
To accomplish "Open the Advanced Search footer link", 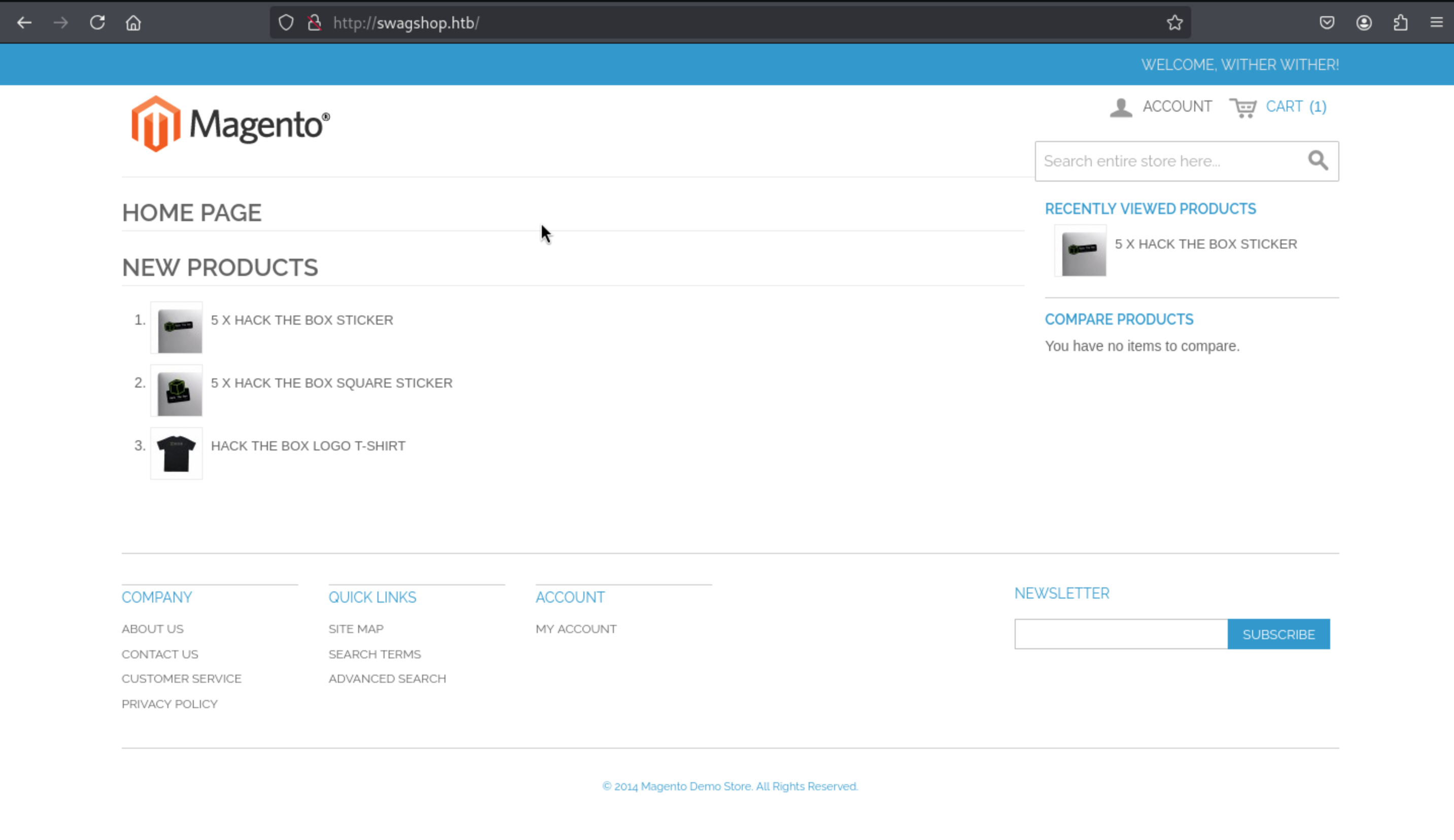I will [387, 679].
